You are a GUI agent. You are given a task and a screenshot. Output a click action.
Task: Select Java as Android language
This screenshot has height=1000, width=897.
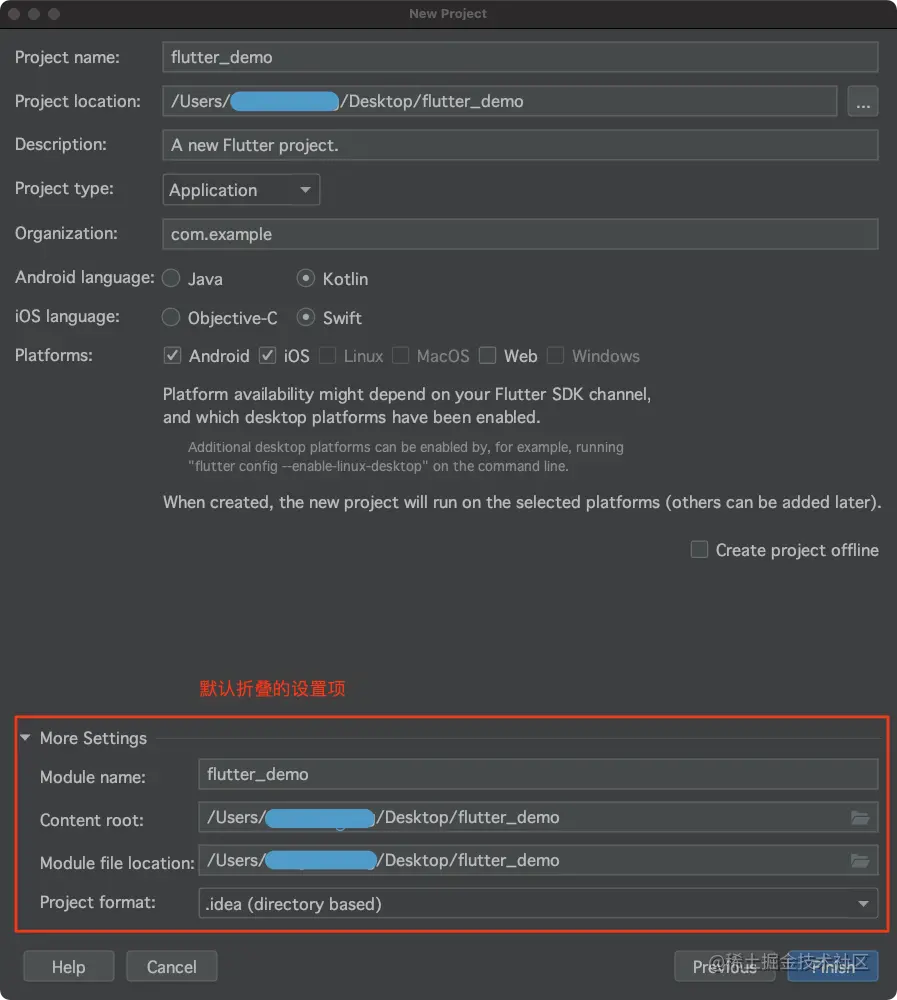[172, 279]
